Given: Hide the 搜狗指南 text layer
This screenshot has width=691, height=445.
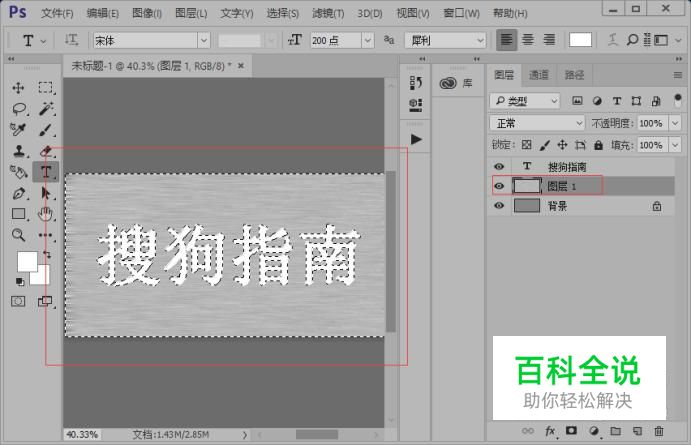Looking at the screenshot, I should (x=499, y=167).
